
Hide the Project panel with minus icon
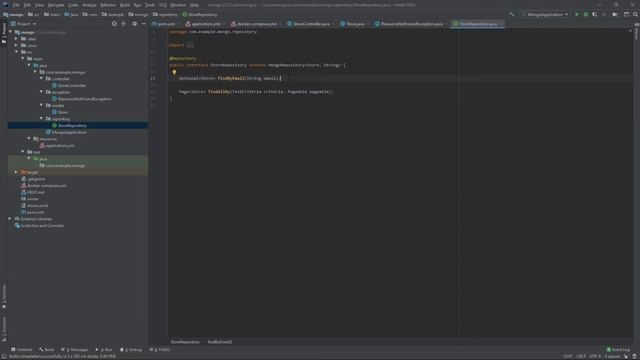144,24
